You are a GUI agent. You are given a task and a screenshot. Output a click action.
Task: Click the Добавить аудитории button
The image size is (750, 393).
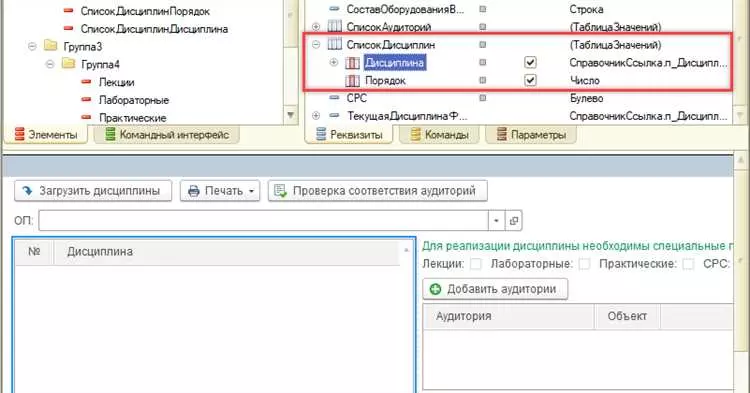(495, 289)
